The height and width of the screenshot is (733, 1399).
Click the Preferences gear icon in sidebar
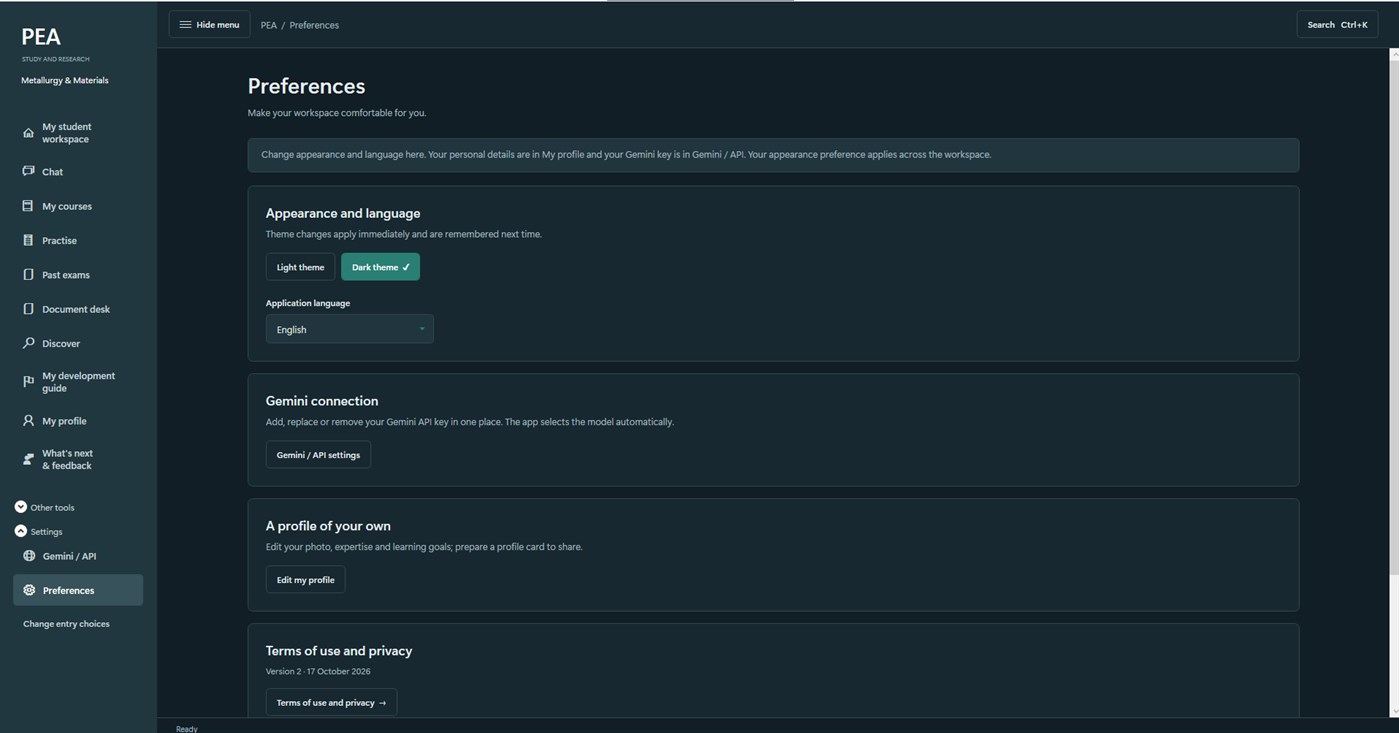pyautogui.click(x=29, y=590)
